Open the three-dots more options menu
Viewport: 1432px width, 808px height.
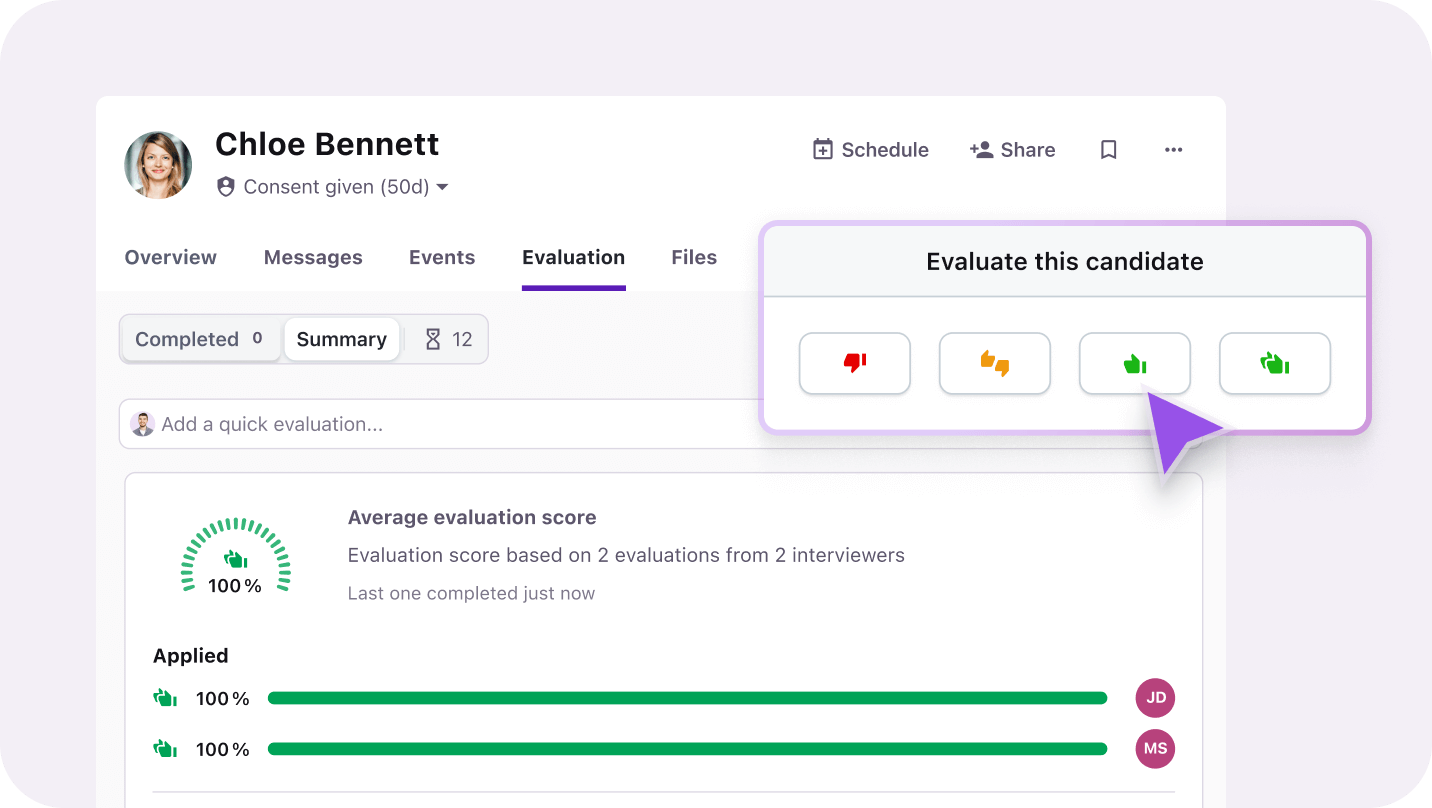(1173, 150)
